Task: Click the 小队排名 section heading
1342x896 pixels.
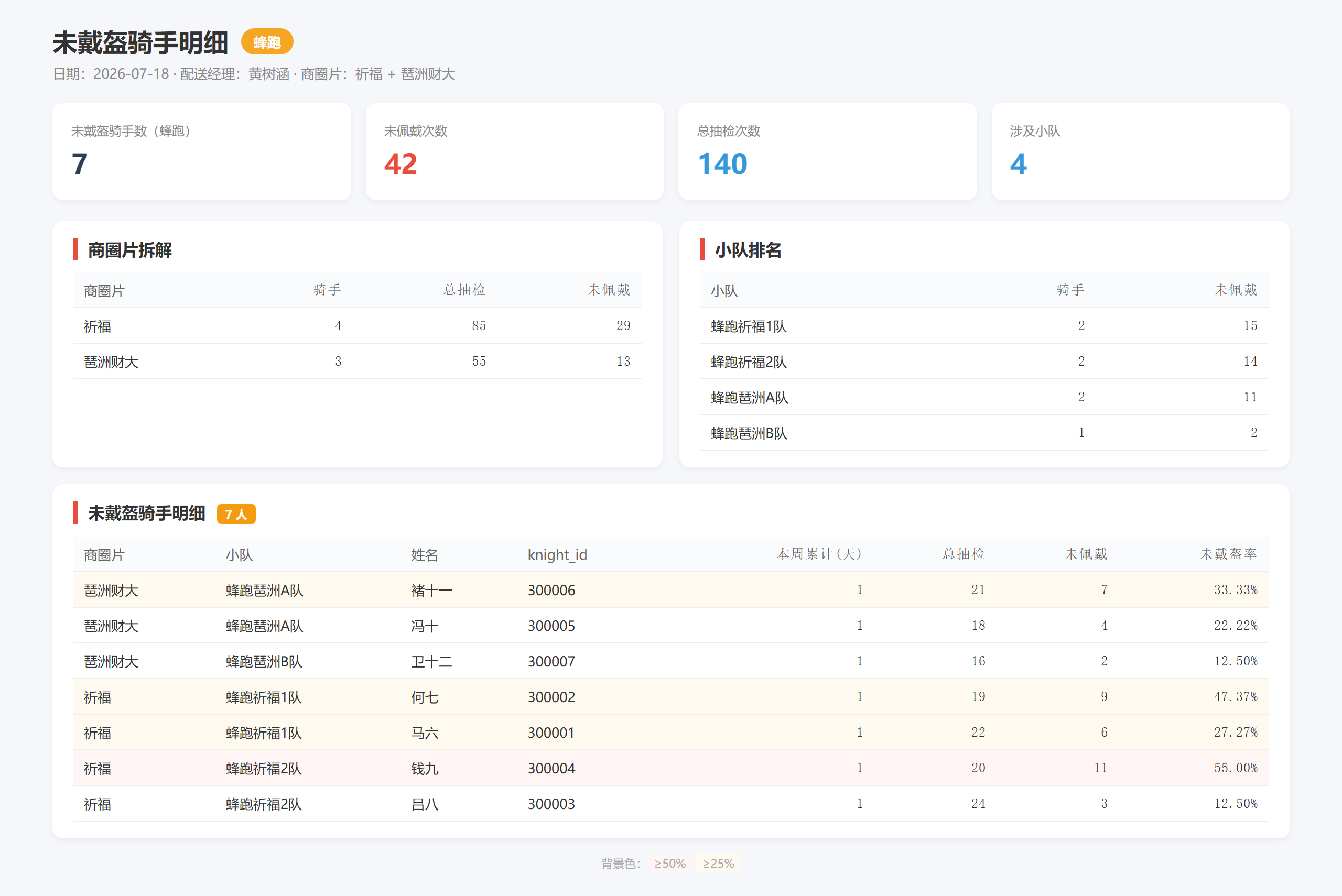Action: pyautogui.click(x=748, y=250)
